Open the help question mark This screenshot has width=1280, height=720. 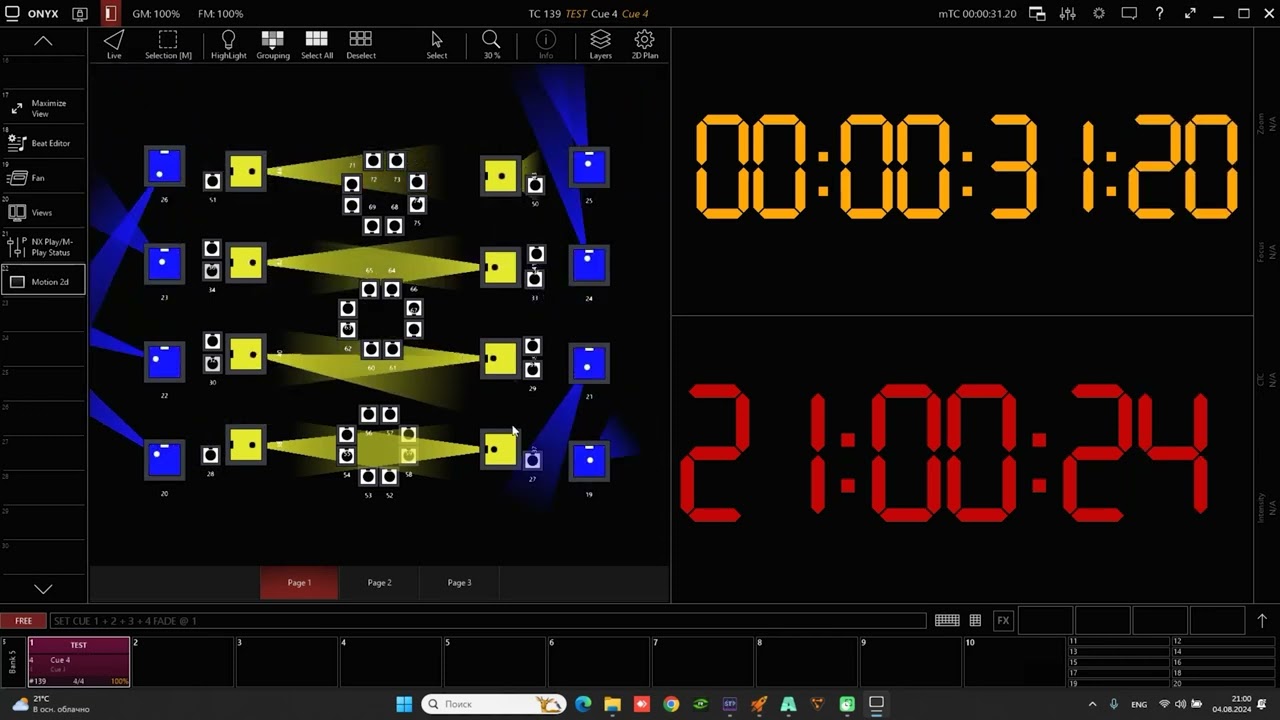coord(1159,14)
